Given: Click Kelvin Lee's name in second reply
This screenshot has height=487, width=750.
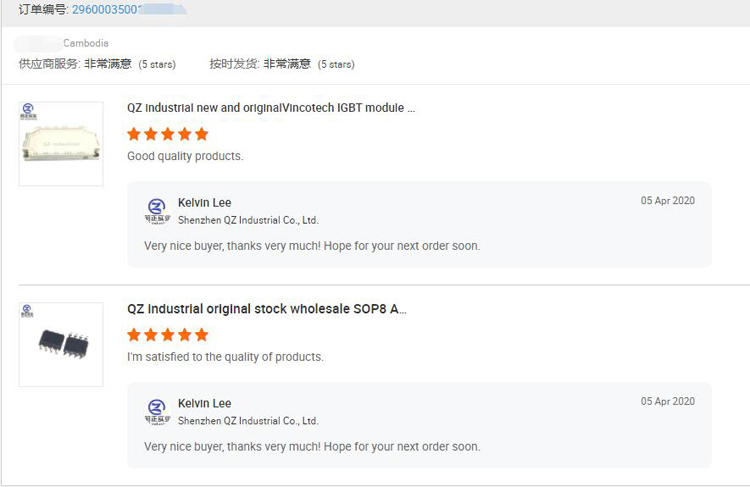Looking at the screenshot, I should point(204,403).
